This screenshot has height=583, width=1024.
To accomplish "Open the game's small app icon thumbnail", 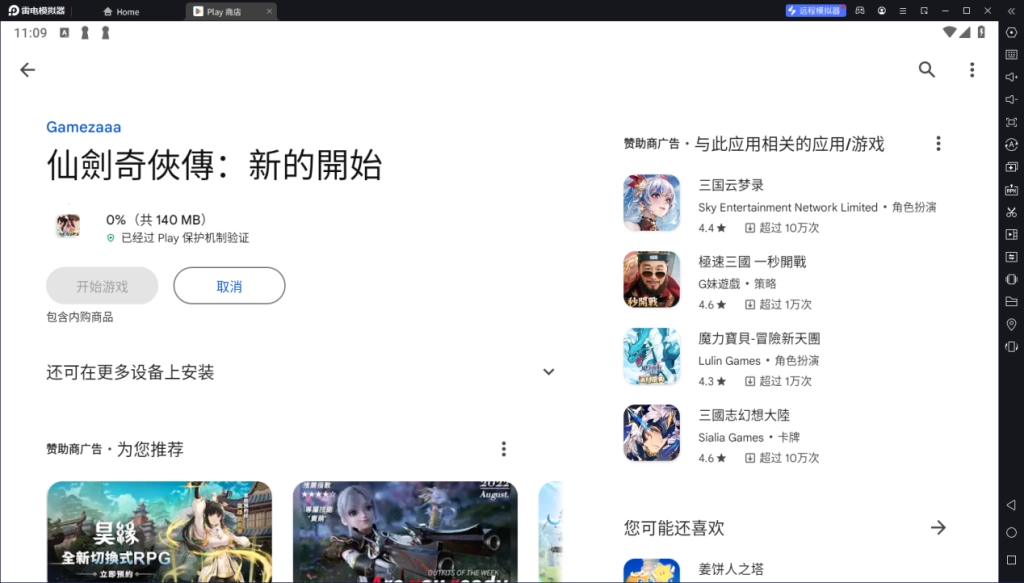I will click(67, 226).
